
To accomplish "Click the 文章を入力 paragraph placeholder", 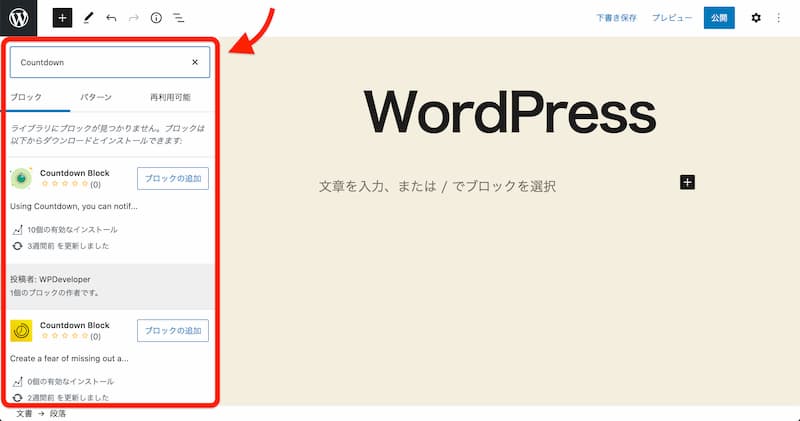I will 437,186.
